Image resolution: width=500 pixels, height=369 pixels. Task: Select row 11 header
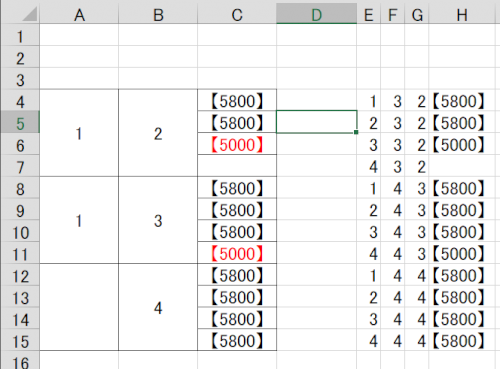(20, 254)
